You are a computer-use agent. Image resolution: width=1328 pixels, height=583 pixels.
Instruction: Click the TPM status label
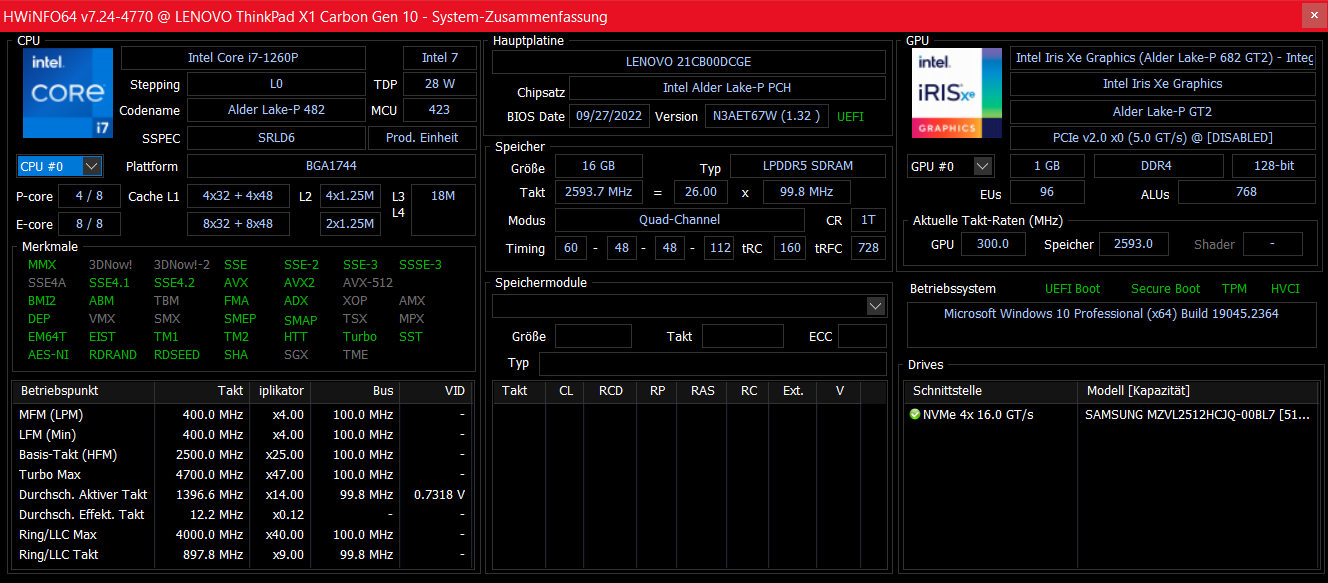(x=1234, y=289)
